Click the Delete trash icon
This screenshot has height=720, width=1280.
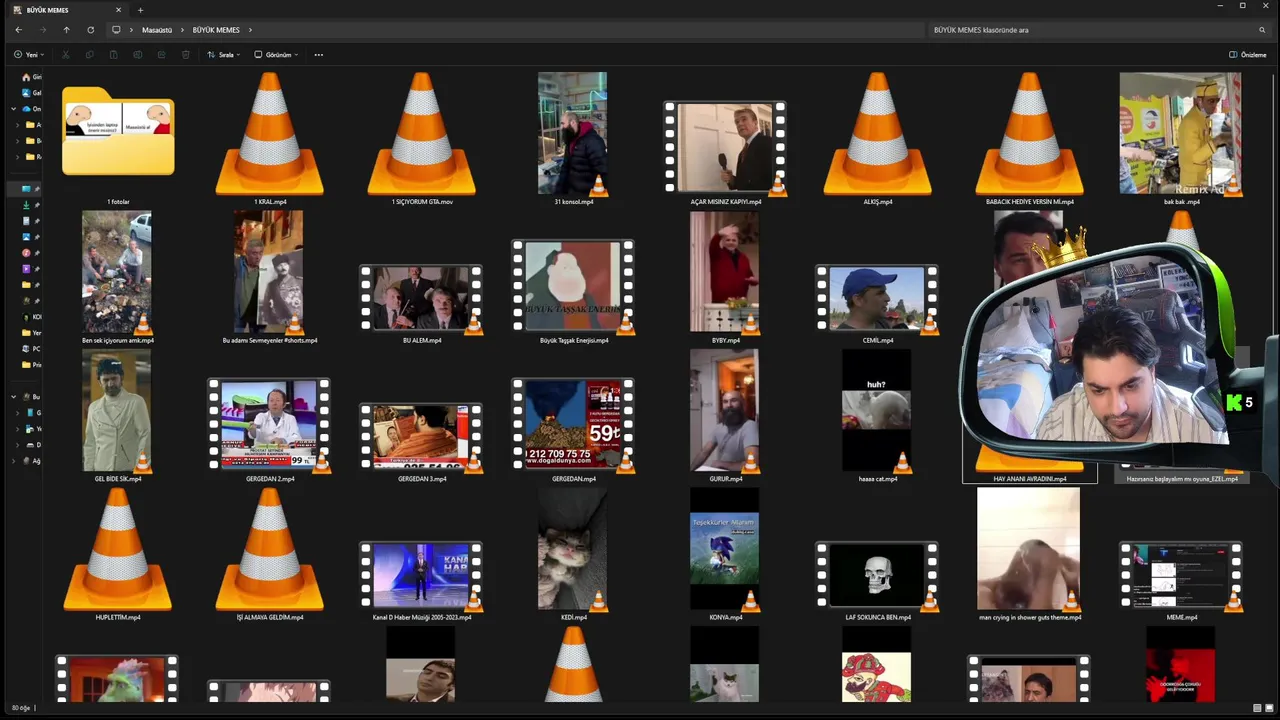pyautogui.click(x=185, y=55)
